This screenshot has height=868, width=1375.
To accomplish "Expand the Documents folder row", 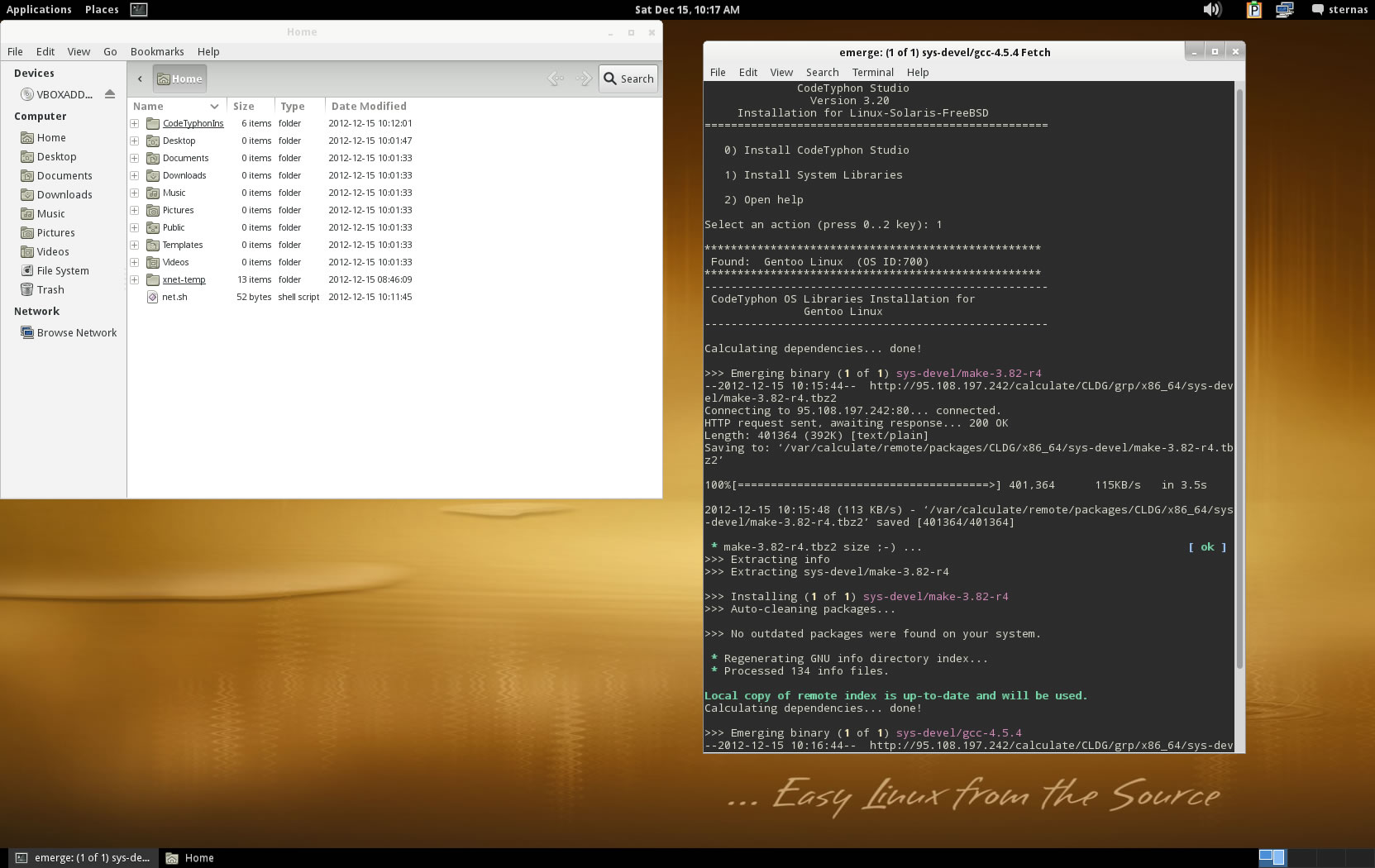I will 134,158.
